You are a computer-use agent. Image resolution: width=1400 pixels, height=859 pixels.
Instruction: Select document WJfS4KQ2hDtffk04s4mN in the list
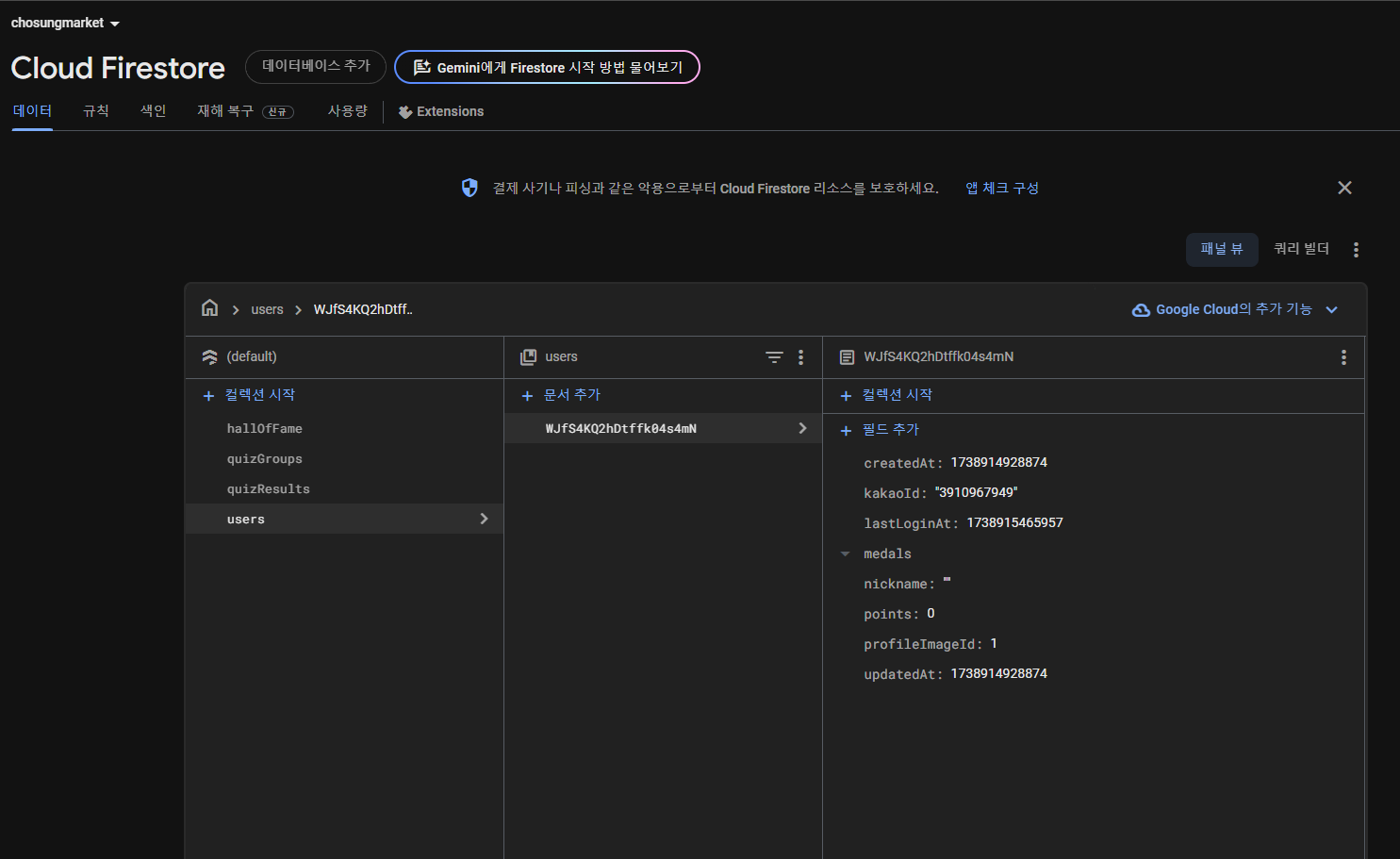pyautogui.click(x=663, y=428)
